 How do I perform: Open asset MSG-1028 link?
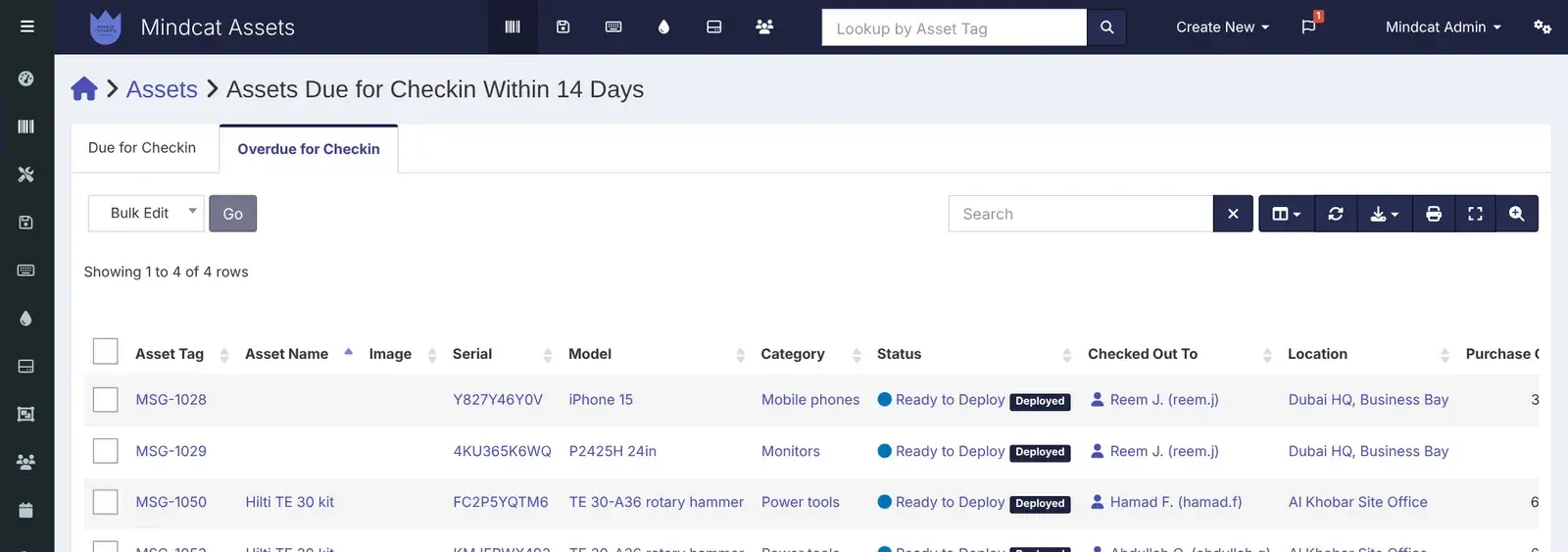(171, 400)
